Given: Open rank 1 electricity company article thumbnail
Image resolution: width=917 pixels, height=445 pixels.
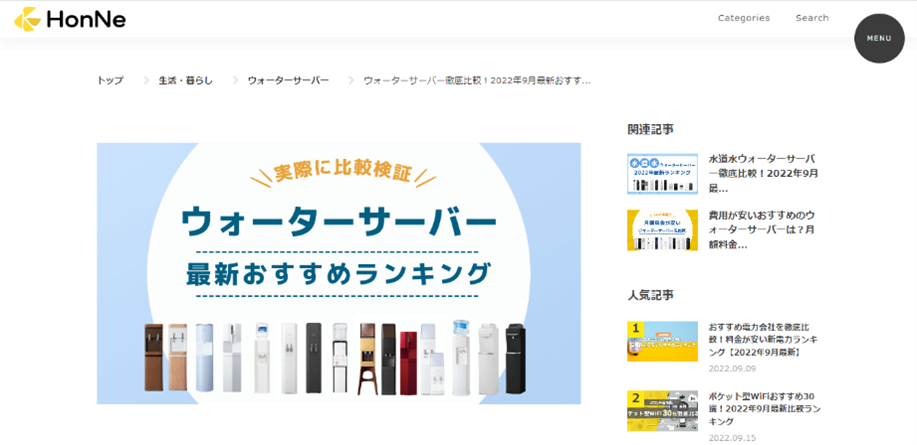Looking at the screenshot, I should 662,341.
